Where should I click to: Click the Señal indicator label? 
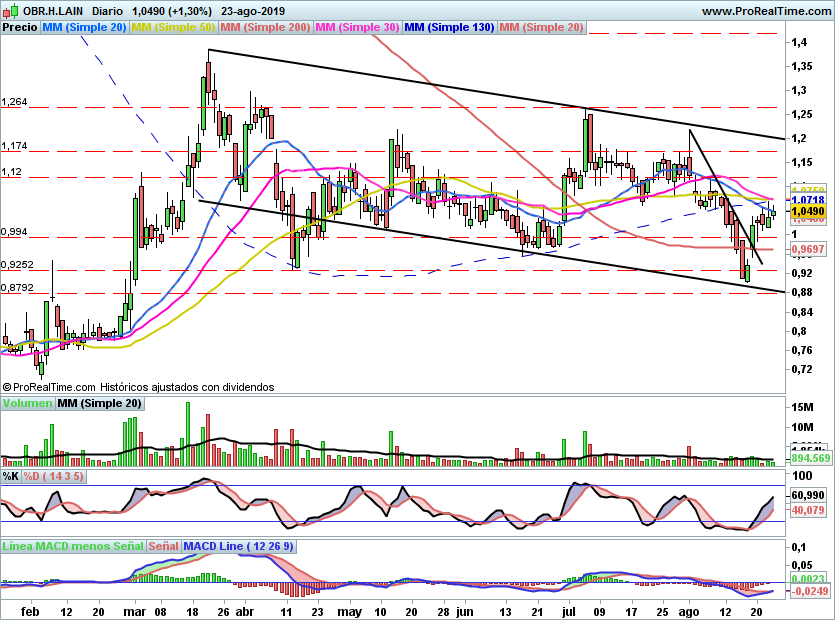163,546
